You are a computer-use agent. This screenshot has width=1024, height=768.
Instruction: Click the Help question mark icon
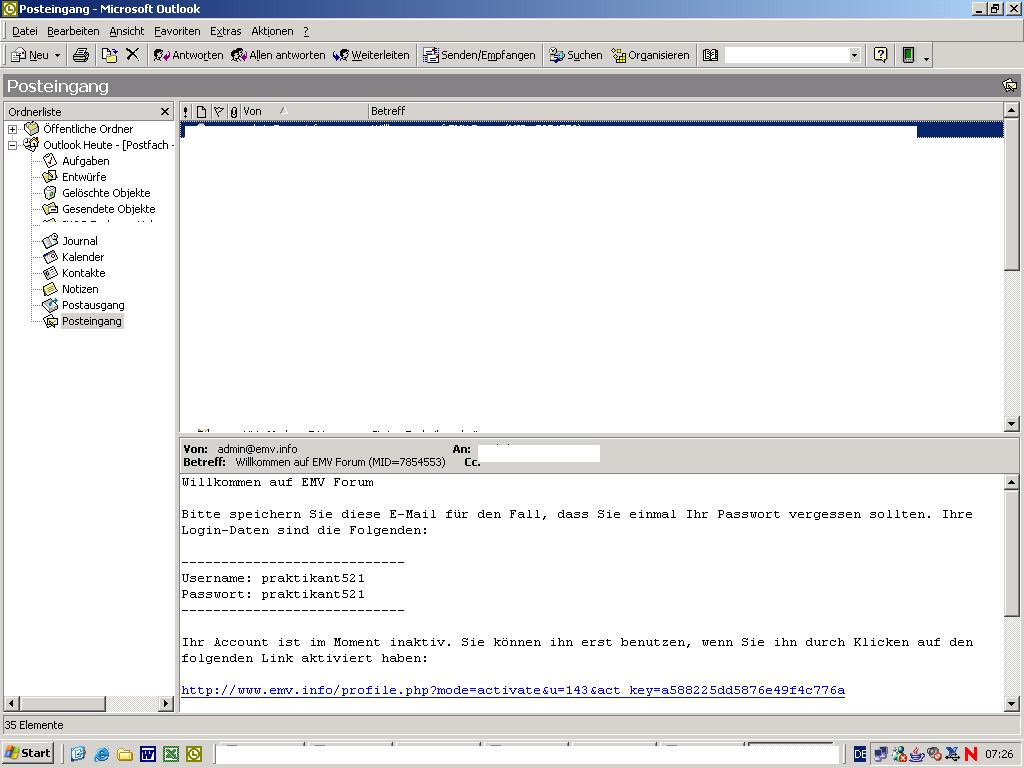click(880, 56)
